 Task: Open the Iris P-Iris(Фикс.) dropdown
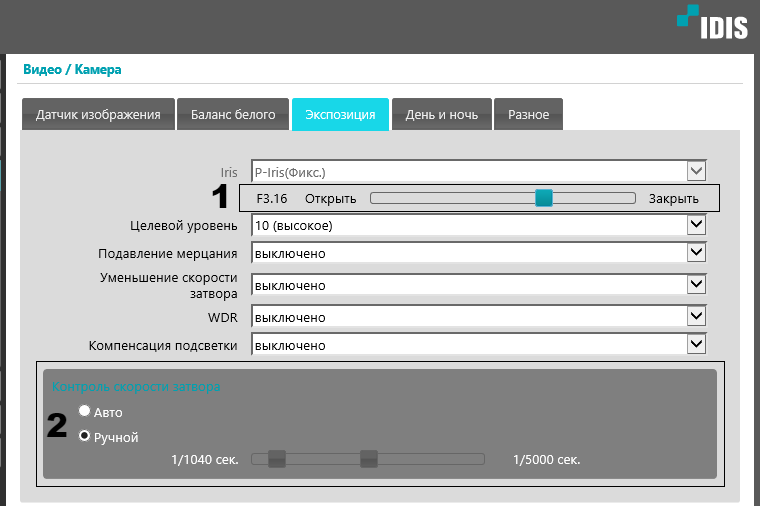[480, 171]
